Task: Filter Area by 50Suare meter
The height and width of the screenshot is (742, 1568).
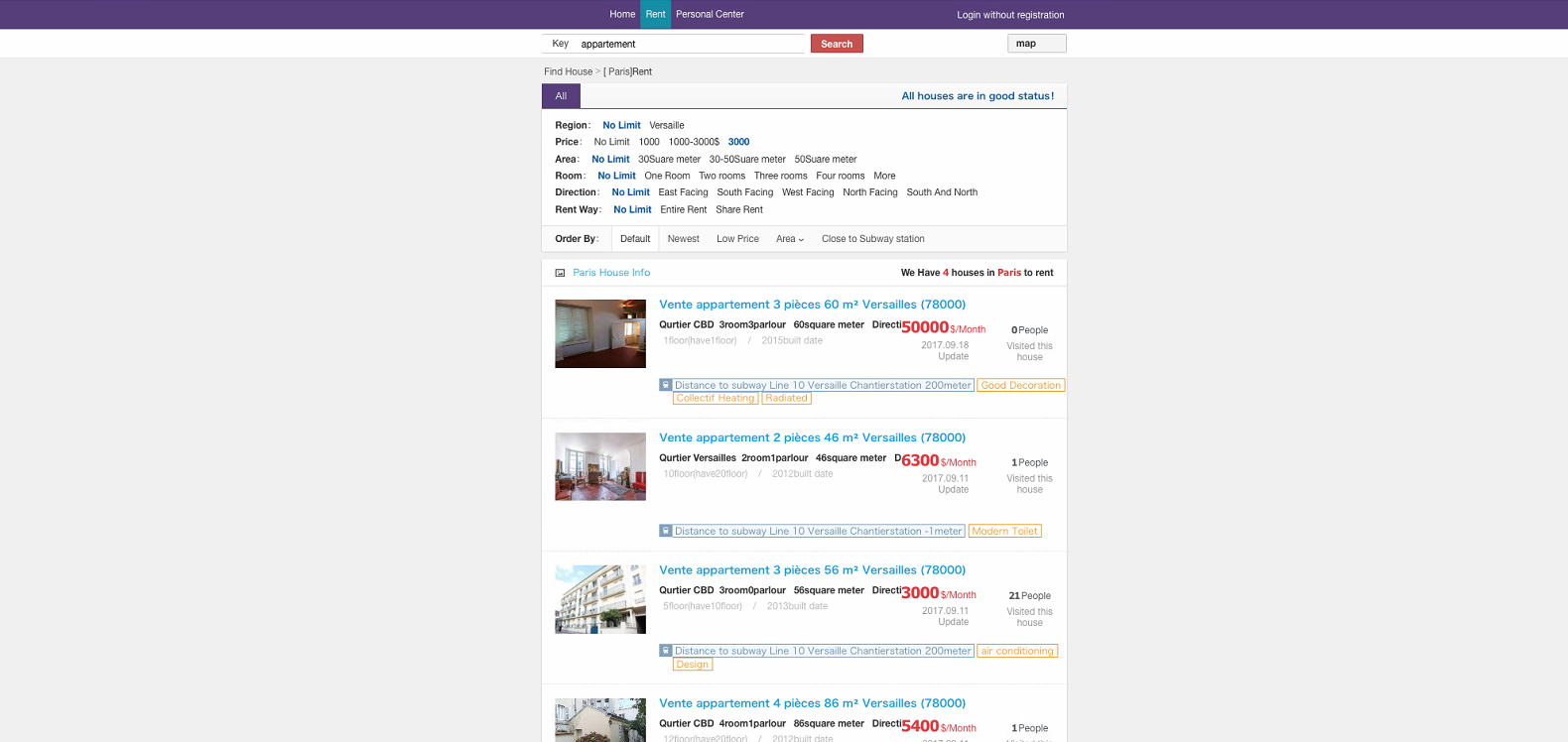Action: pyautogui.click(x=825, y=159)
